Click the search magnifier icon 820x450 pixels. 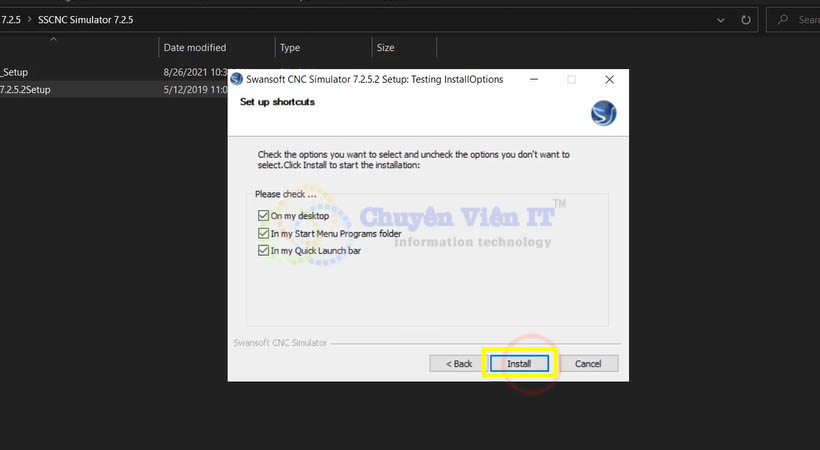click(x=782, y=19)
